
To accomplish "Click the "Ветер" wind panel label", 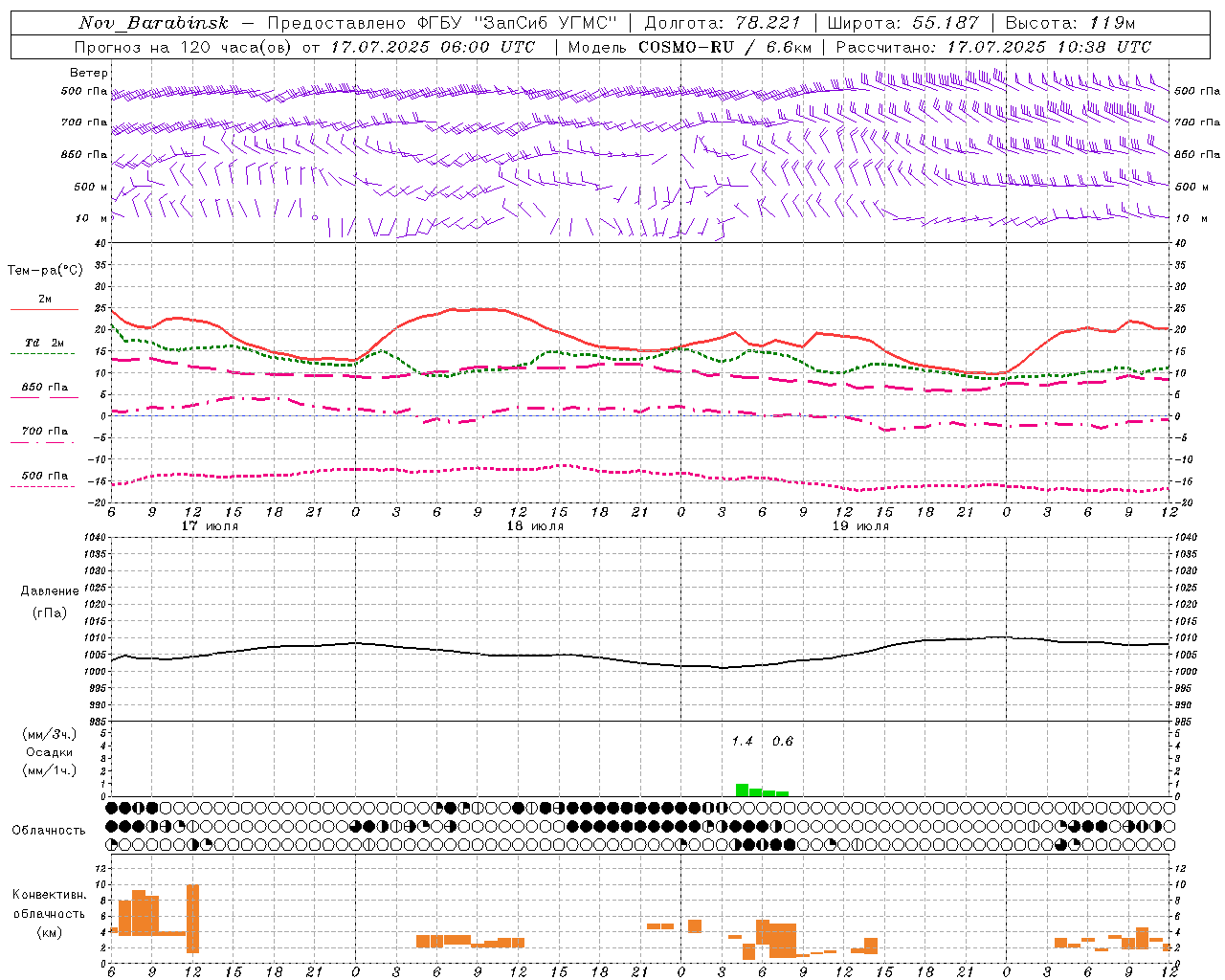I will pos(88,73).
